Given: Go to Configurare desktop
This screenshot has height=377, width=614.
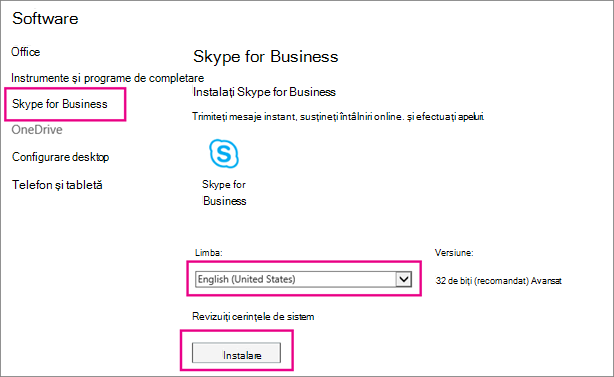Looking at the screenshot, I should coord(60,157).
